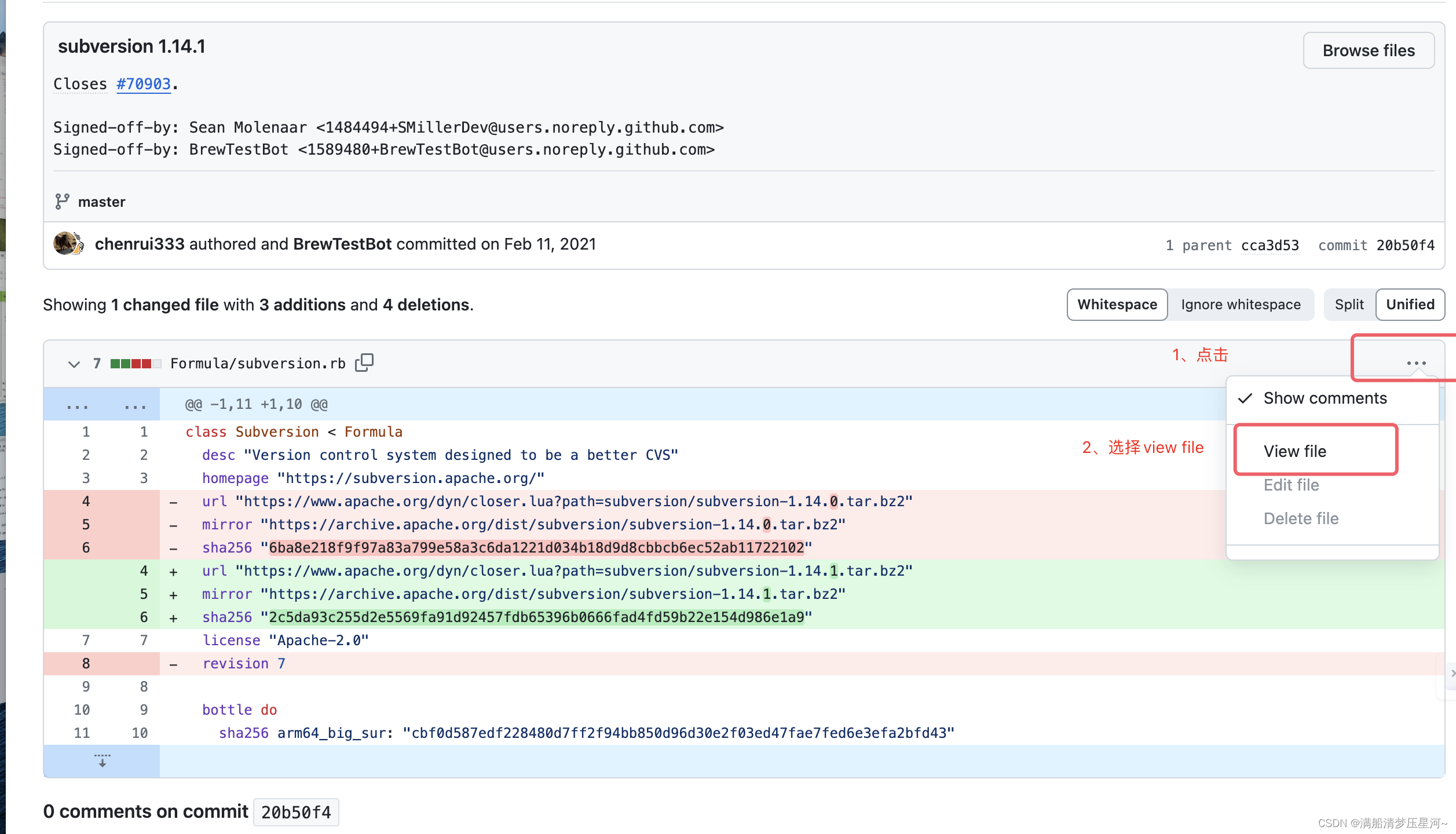Select the Unified diff view
The image size is (1456, 834).
(1410, 304)
